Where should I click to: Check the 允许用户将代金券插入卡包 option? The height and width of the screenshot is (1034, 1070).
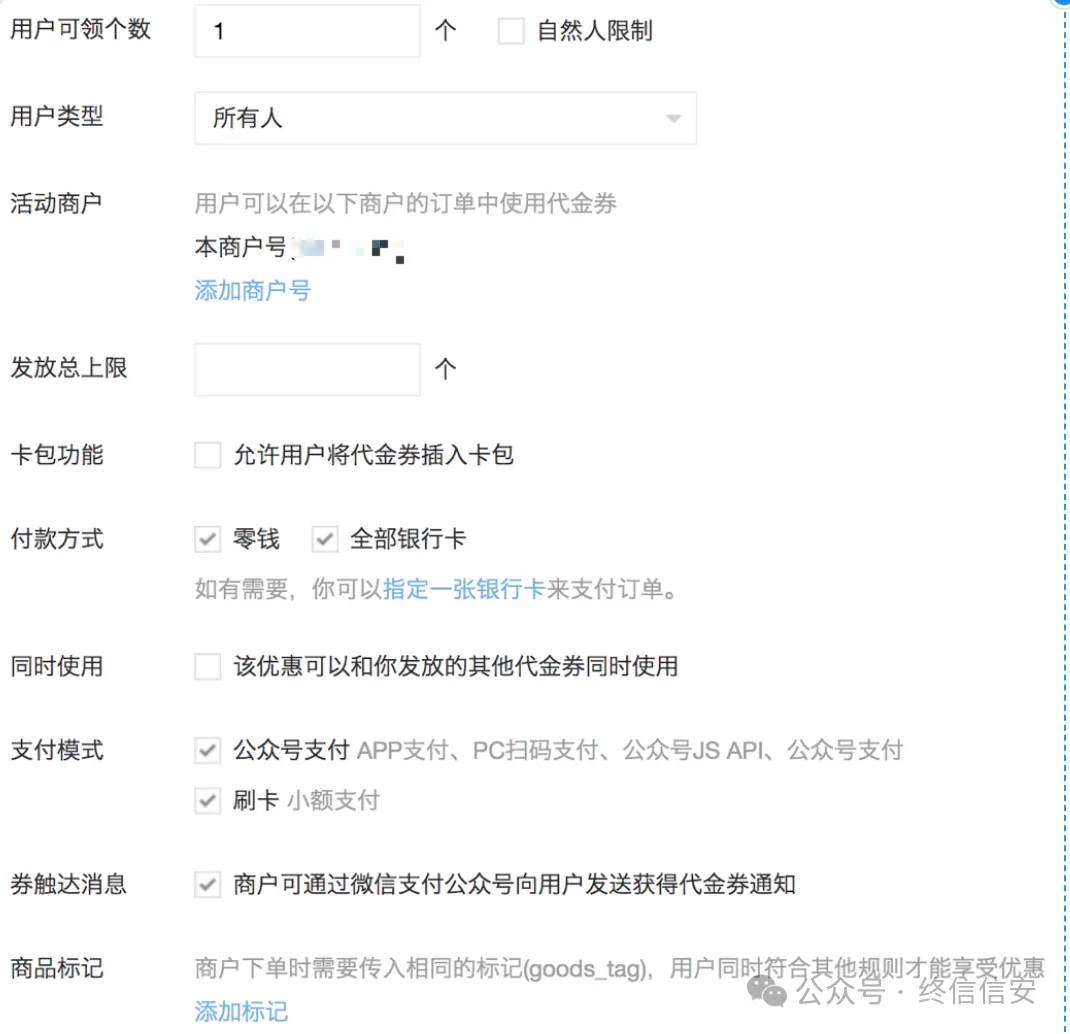[207, 455]
